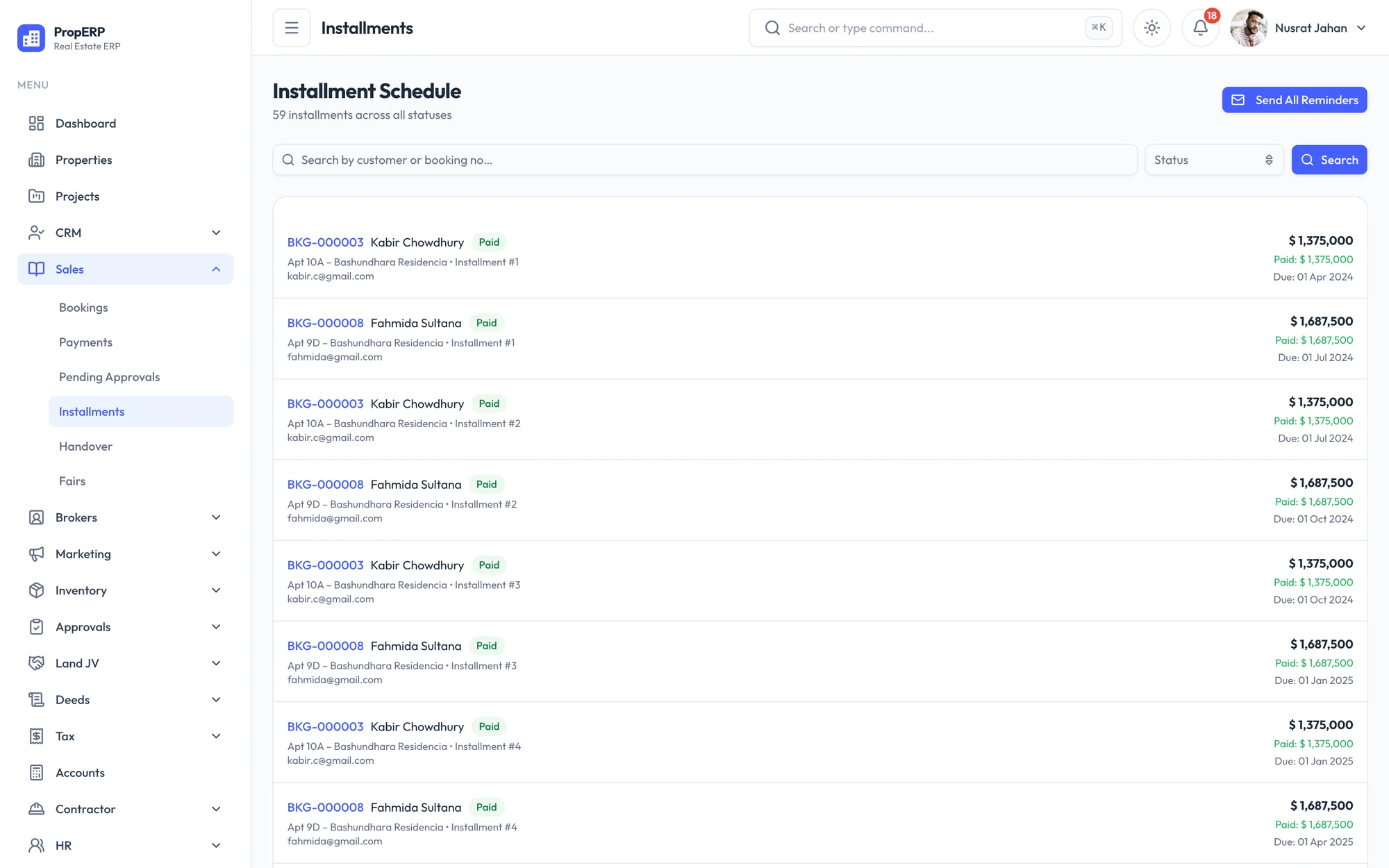The image size is (1389, 868).
Task: Click the "Due: 01 Apr 2024" text
Action: click(1313, 277)
